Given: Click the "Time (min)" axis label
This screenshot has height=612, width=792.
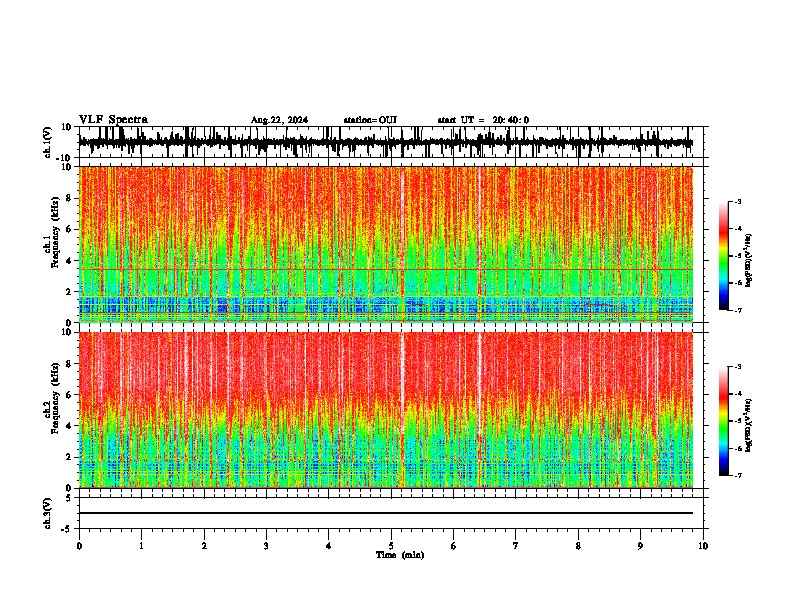Looking at the screenshot, I should (x=400, y=555).
